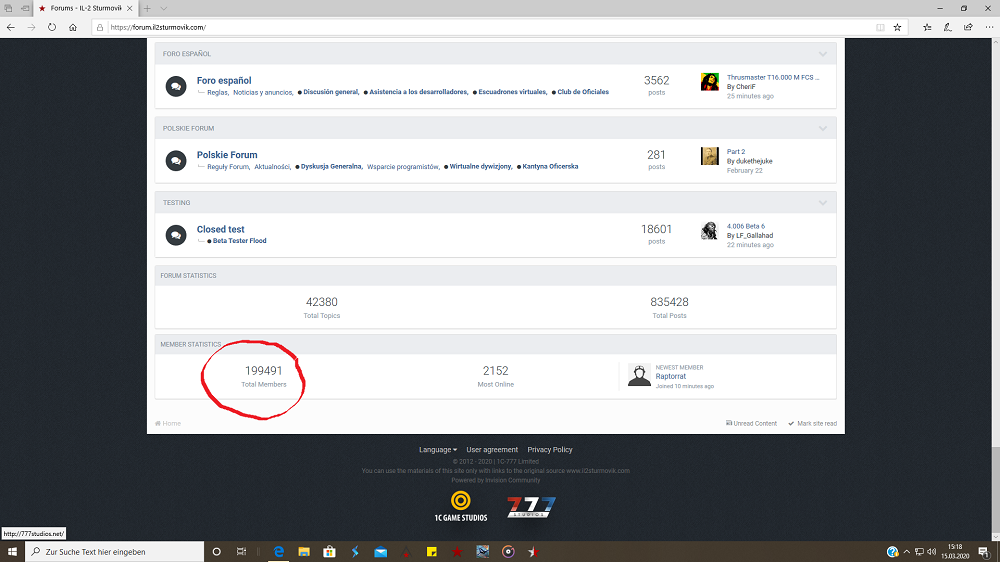Image resolution: width=1000 pixels, height=562 pixels.
Task: Open Beta Tester Flood subforum
Action: 240,241
